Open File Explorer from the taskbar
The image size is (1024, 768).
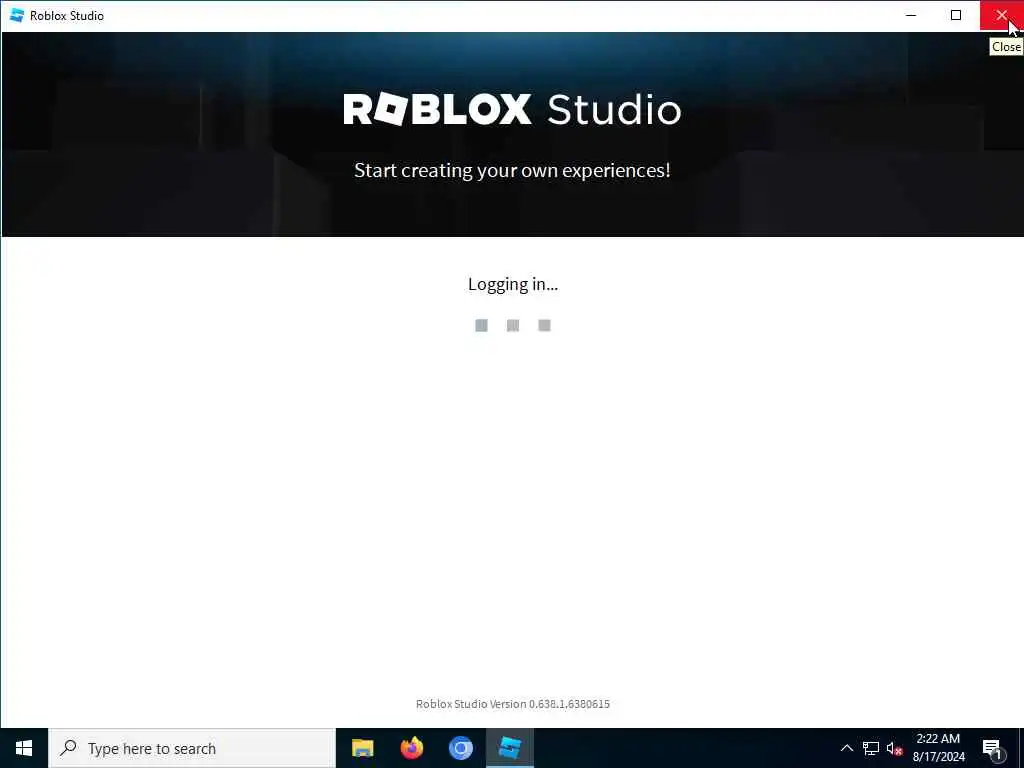(x=362, y=748)
